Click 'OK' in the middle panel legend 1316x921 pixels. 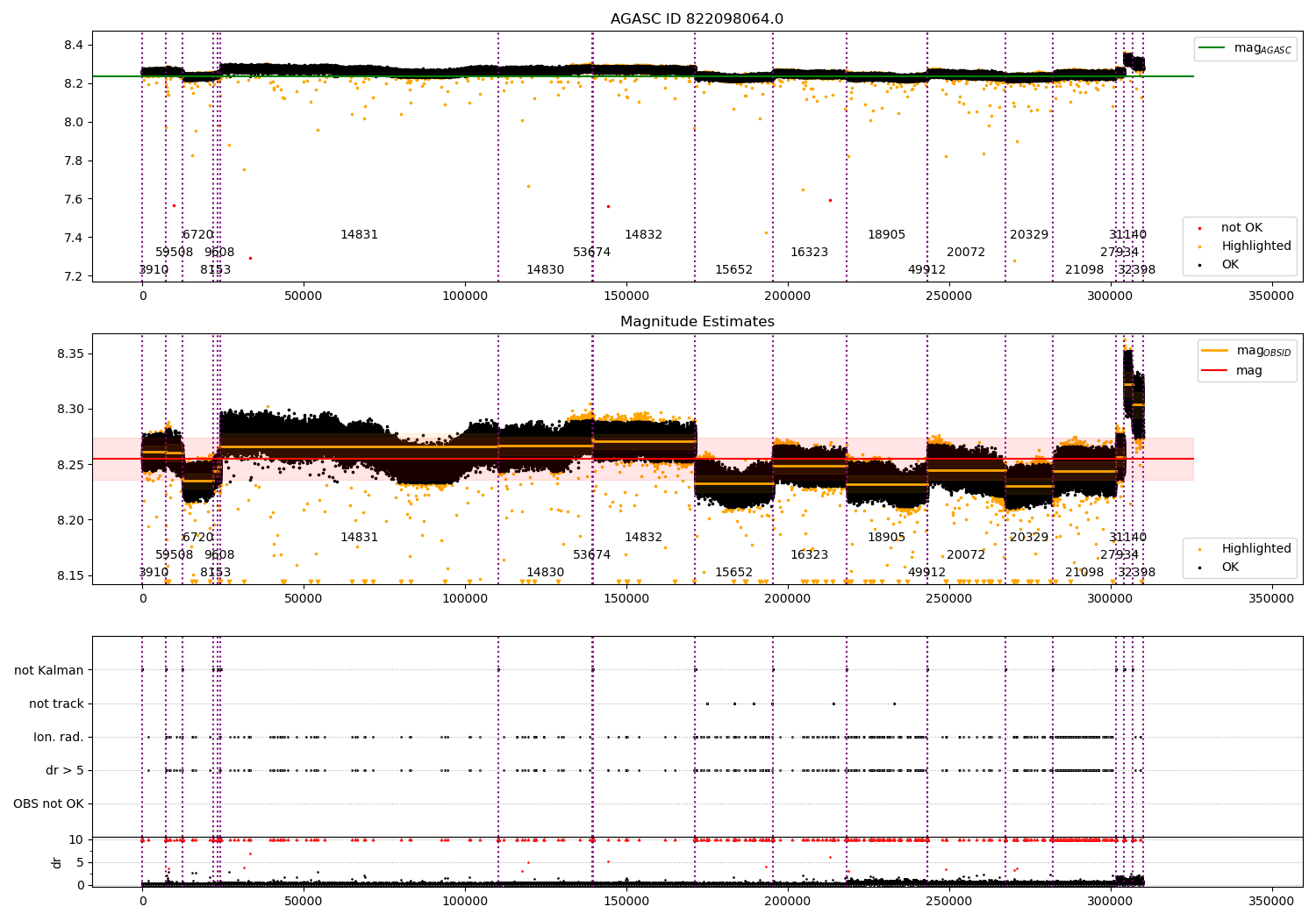pyautogui.click(x=1219, y=568)
